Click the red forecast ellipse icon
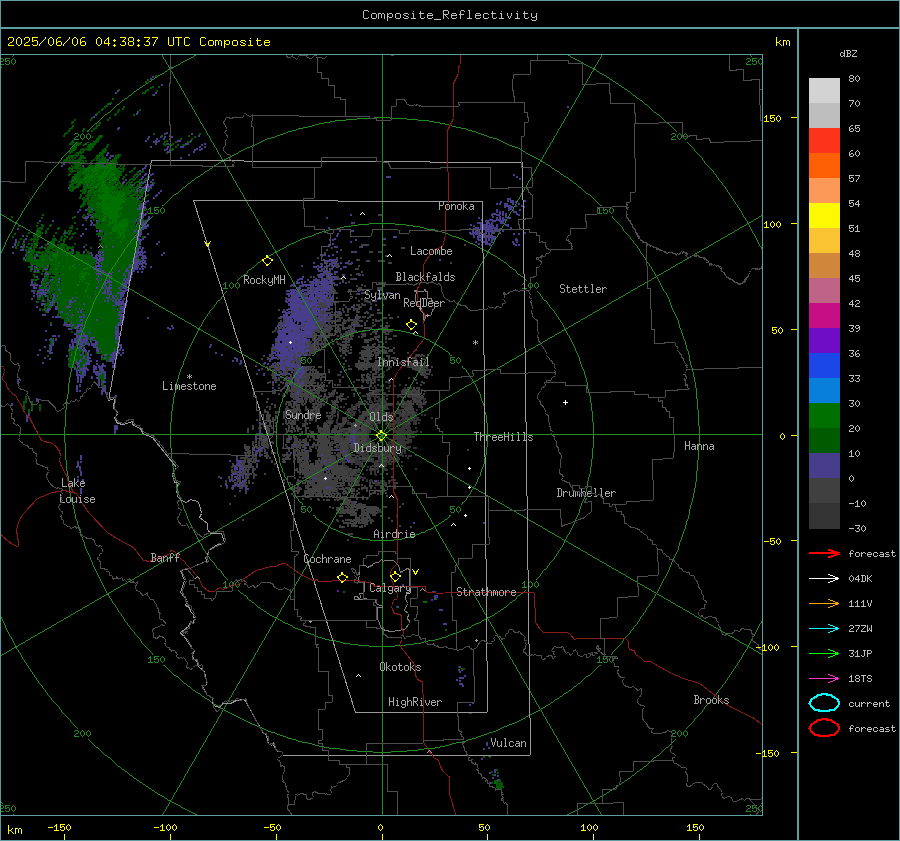Screen dimensions: 900x841 [824, 728]
